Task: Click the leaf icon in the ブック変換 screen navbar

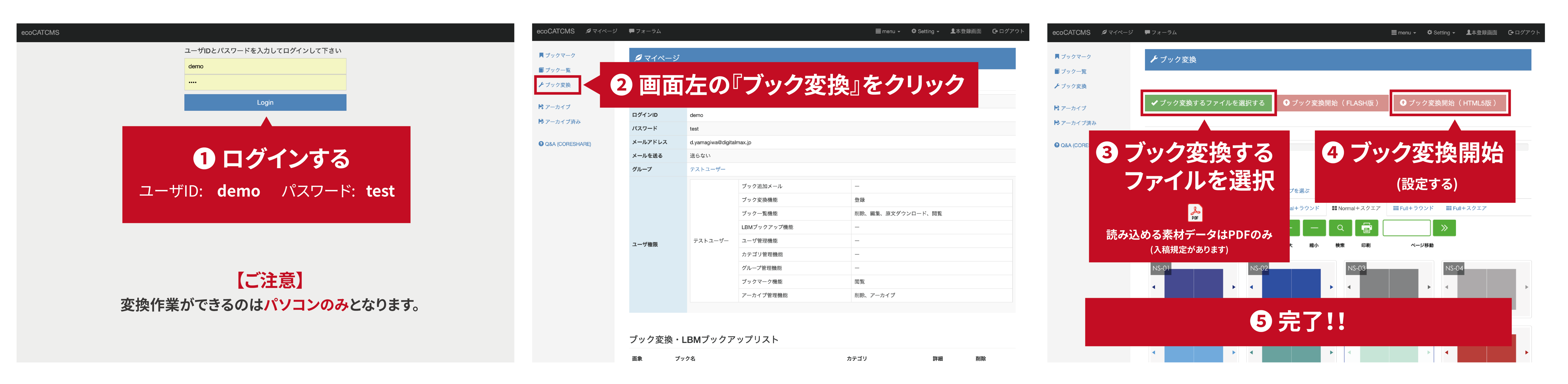Action: pos(1104,32)
